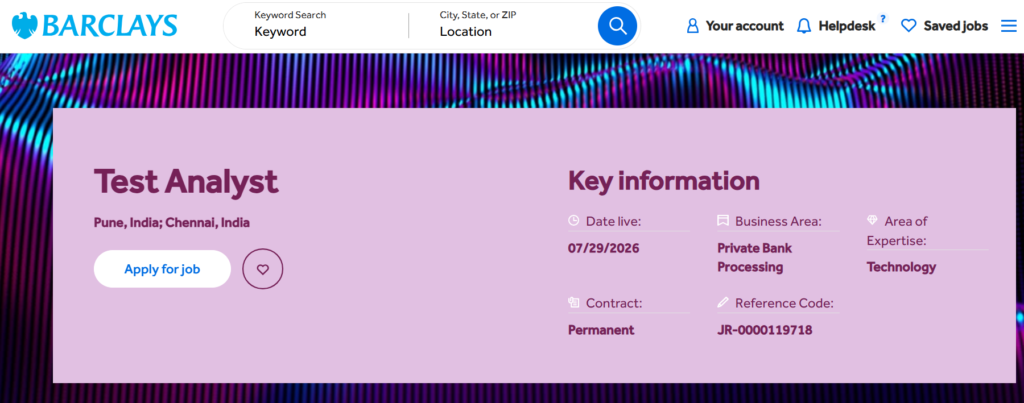Click the Technology expertise value
Image resolution: width=1024 pixels, height=403 pixels.
901,267
